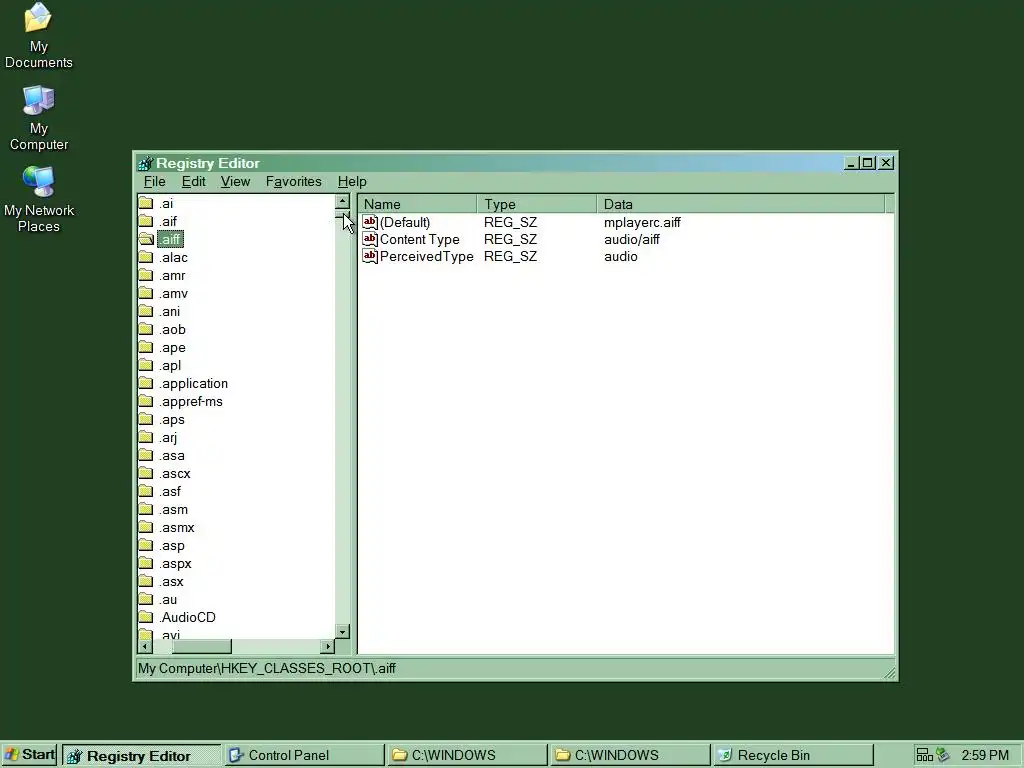The height and width of the screenshot is (768, 1024).
Task: Click the string value icon for Content Type
Action: point(370,239)
